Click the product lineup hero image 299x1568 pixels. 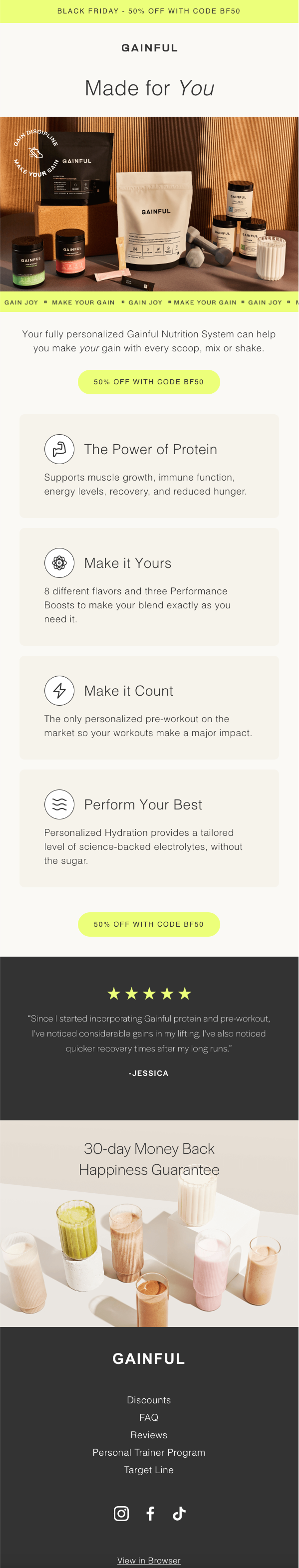click(x=149, y=204)
